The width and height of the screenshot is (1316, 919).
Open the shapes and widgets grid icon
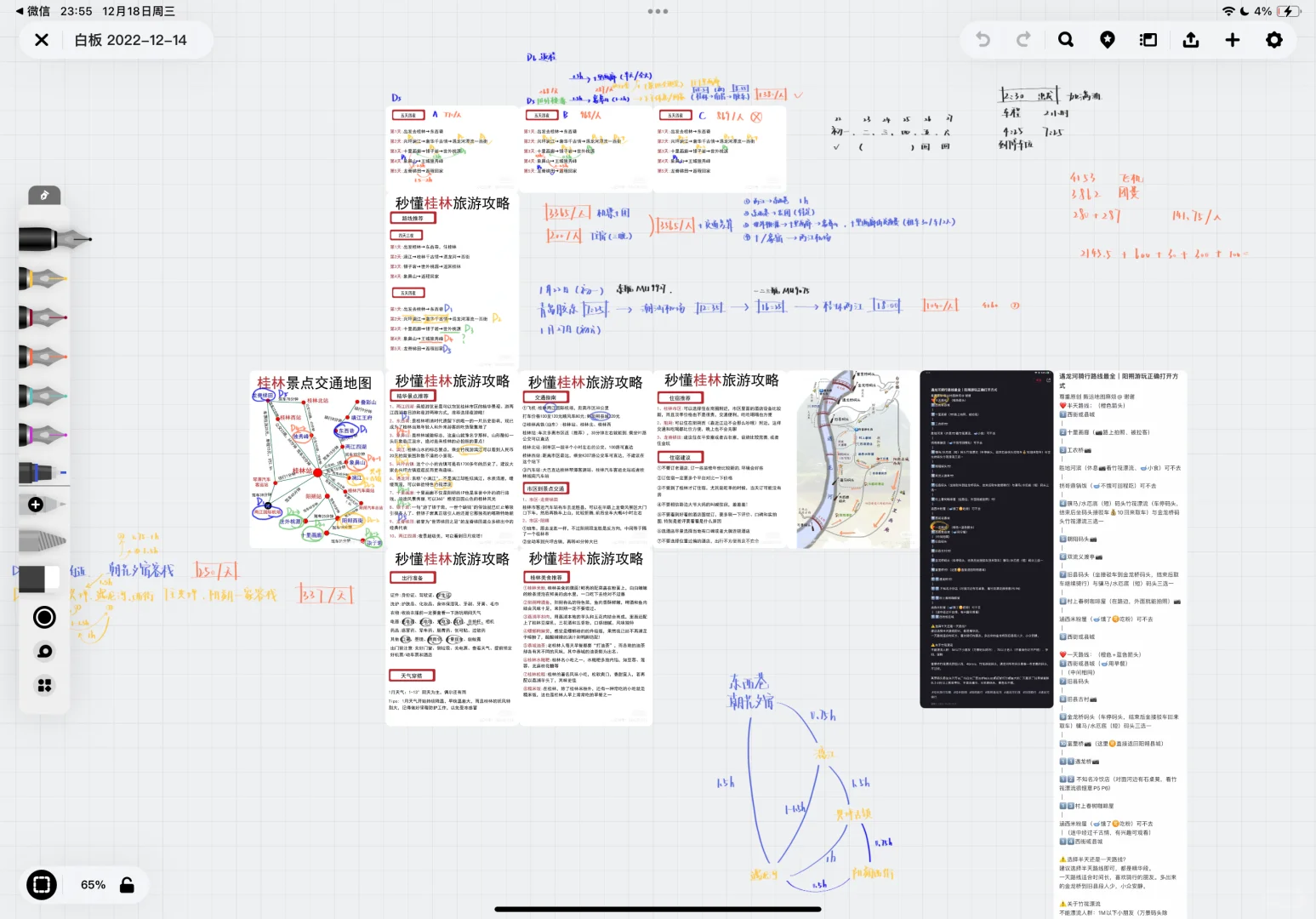pos(45,685)
